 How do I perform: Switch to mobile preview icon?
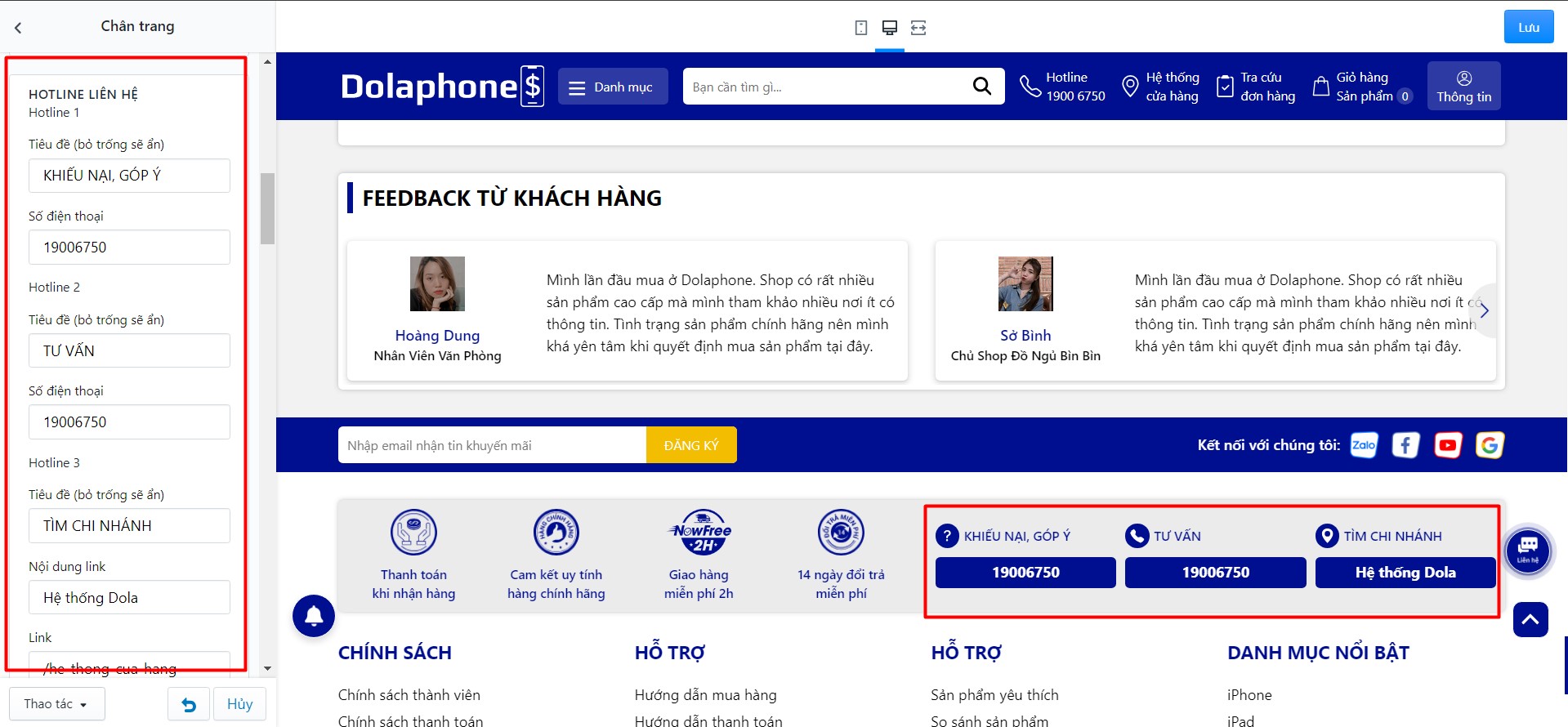(860, 28)
